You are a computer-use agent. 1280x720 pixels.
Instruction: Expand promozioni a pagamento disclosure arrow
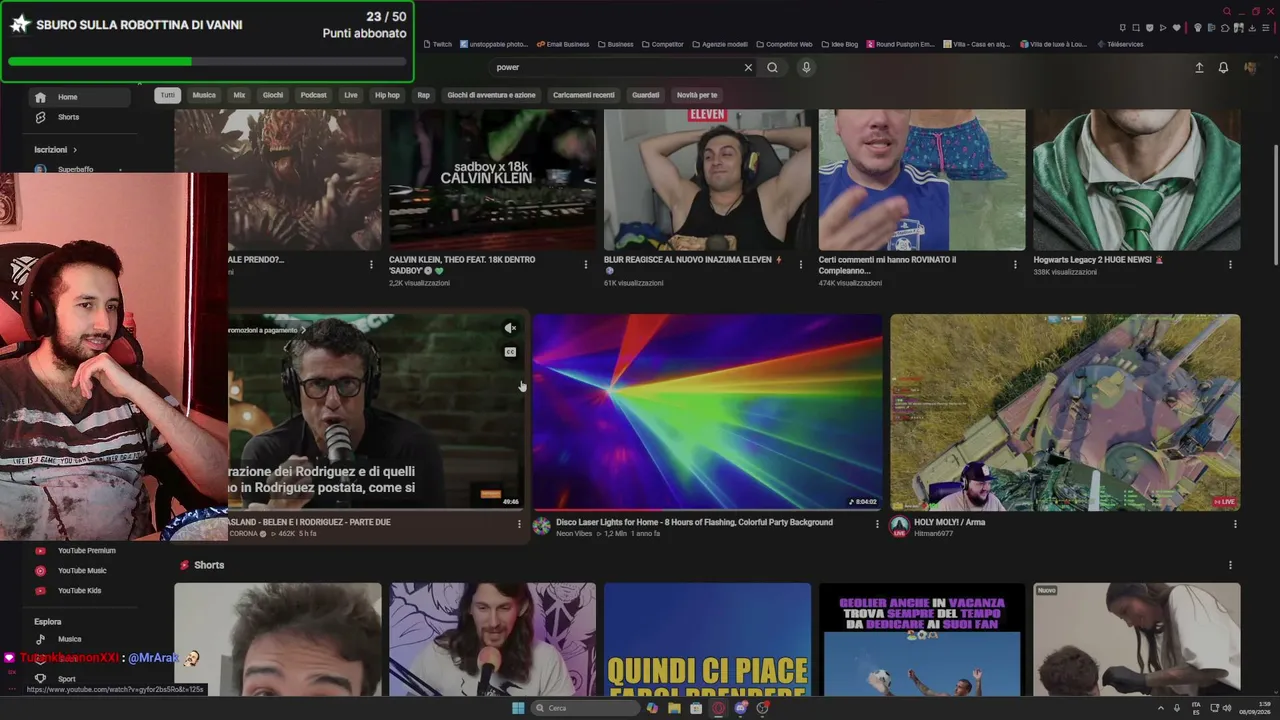click(303, 330)
